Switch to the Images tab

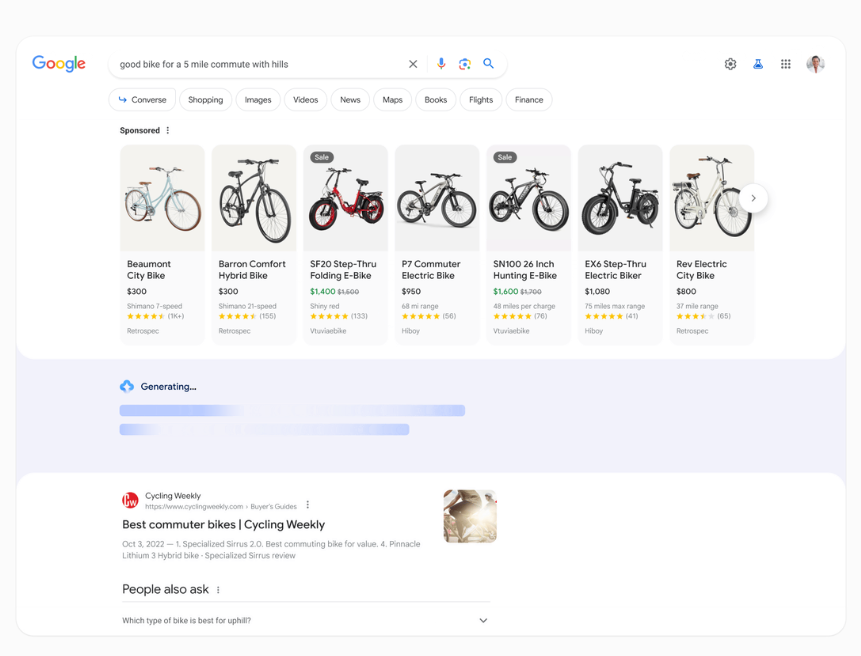tap(258, 100)
